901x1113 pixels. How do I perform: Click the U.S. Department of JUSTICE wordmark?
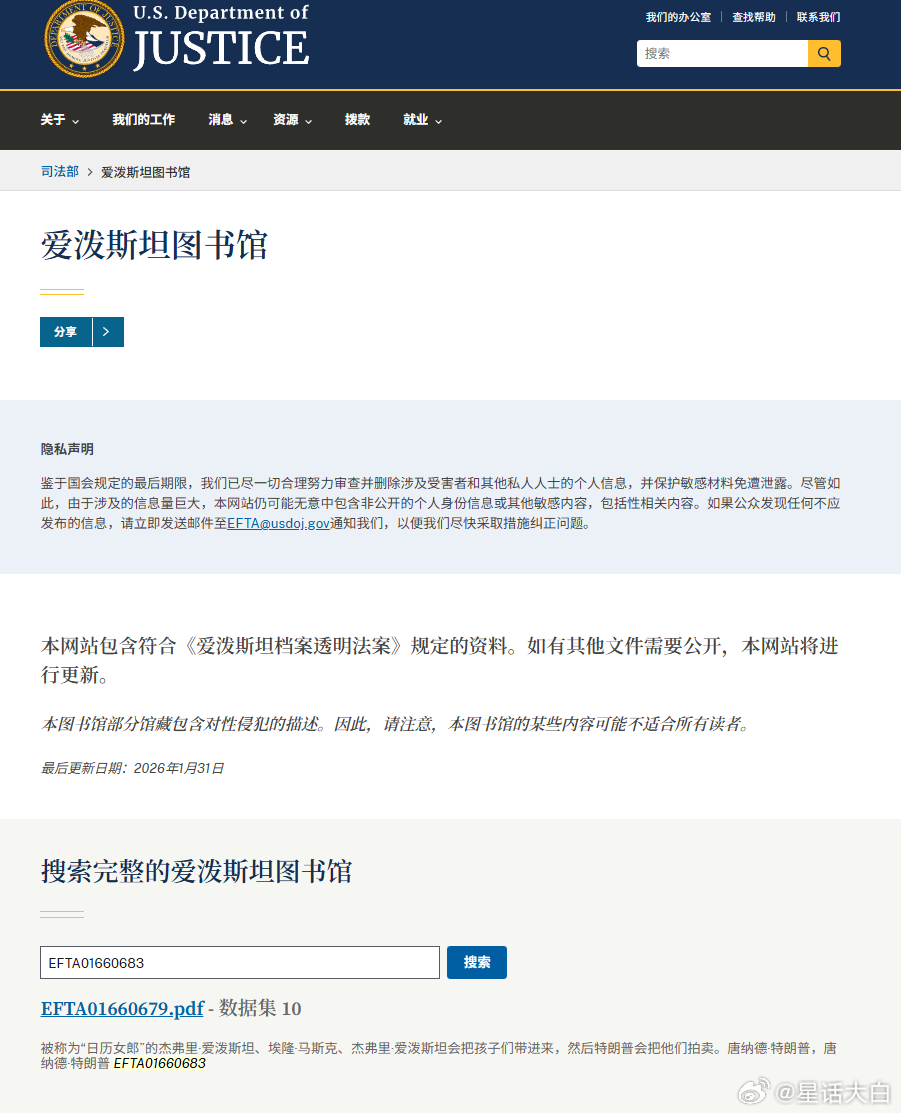pos(221,37)
